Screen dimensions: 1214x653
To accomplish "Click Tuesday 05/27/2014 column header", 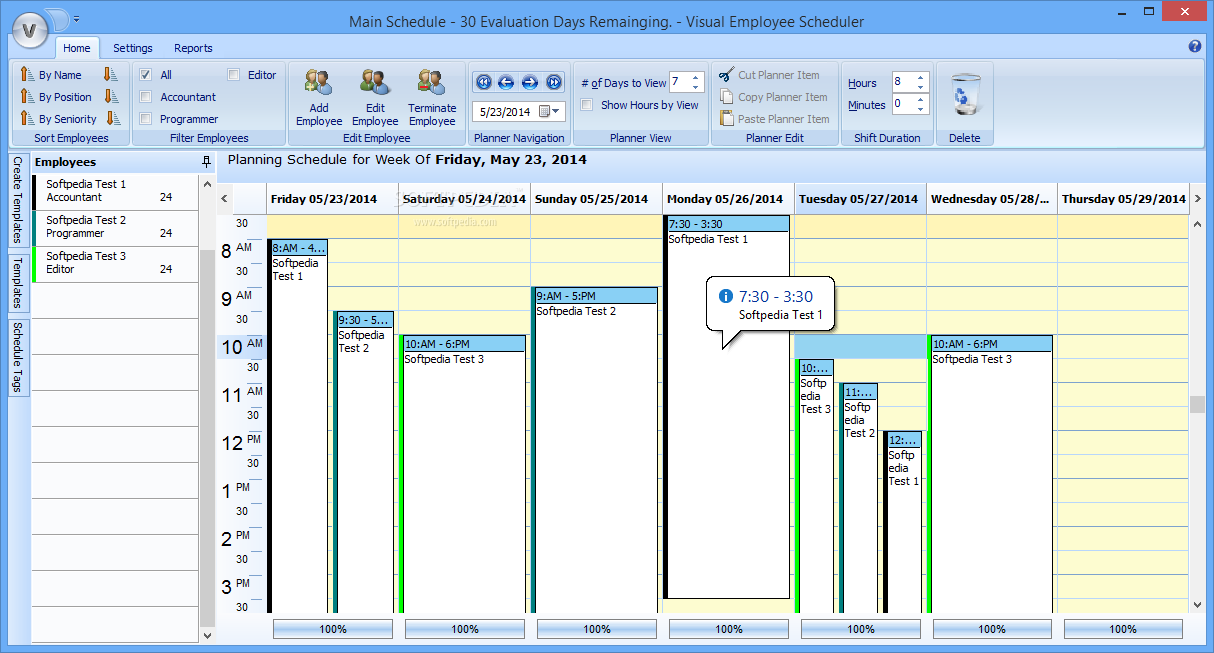I will (860, 199).
